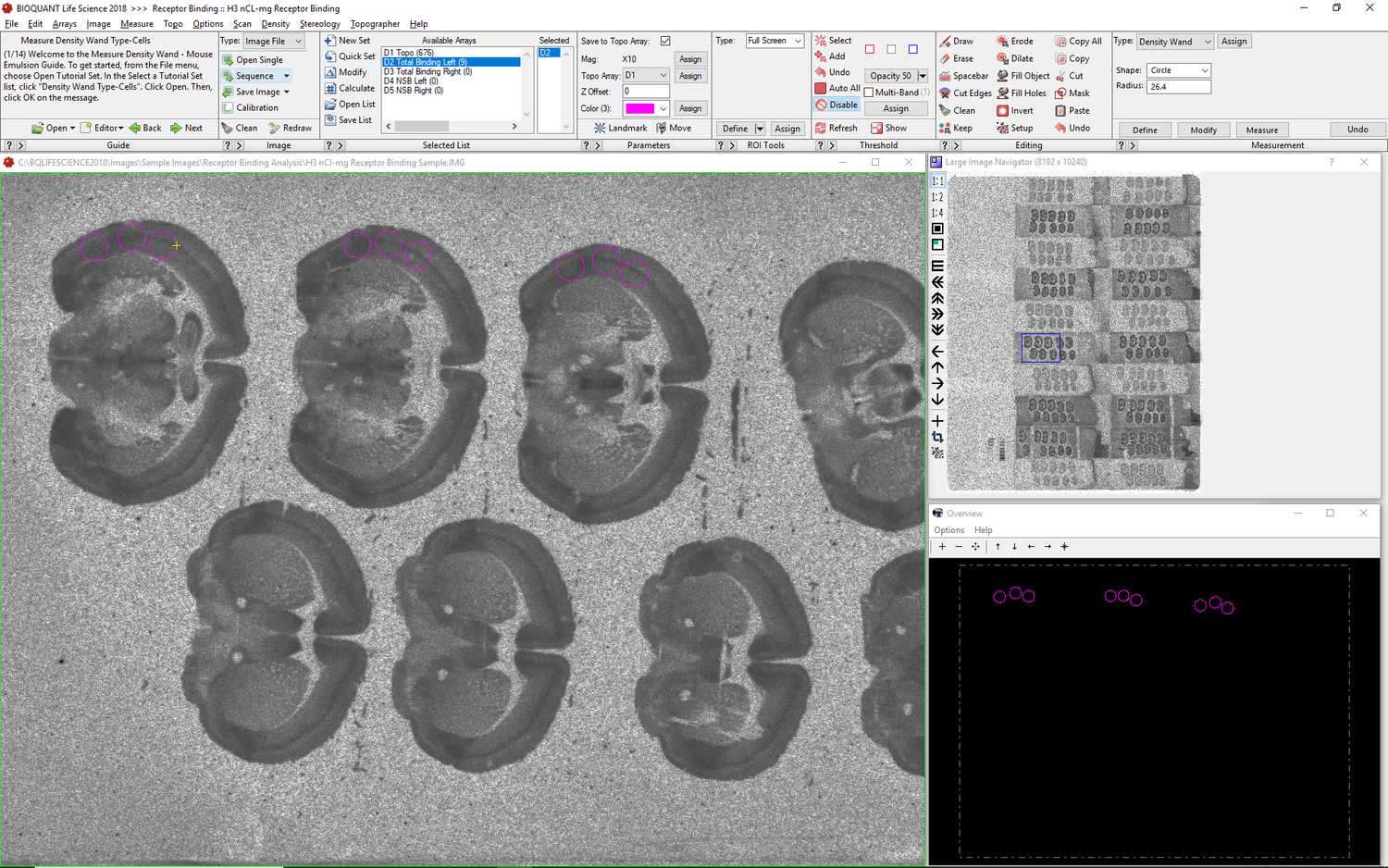Select the white threshold channel box
Image resolution: width=1388 pixels, height=868 pixels.
click(x=891, y=49)
